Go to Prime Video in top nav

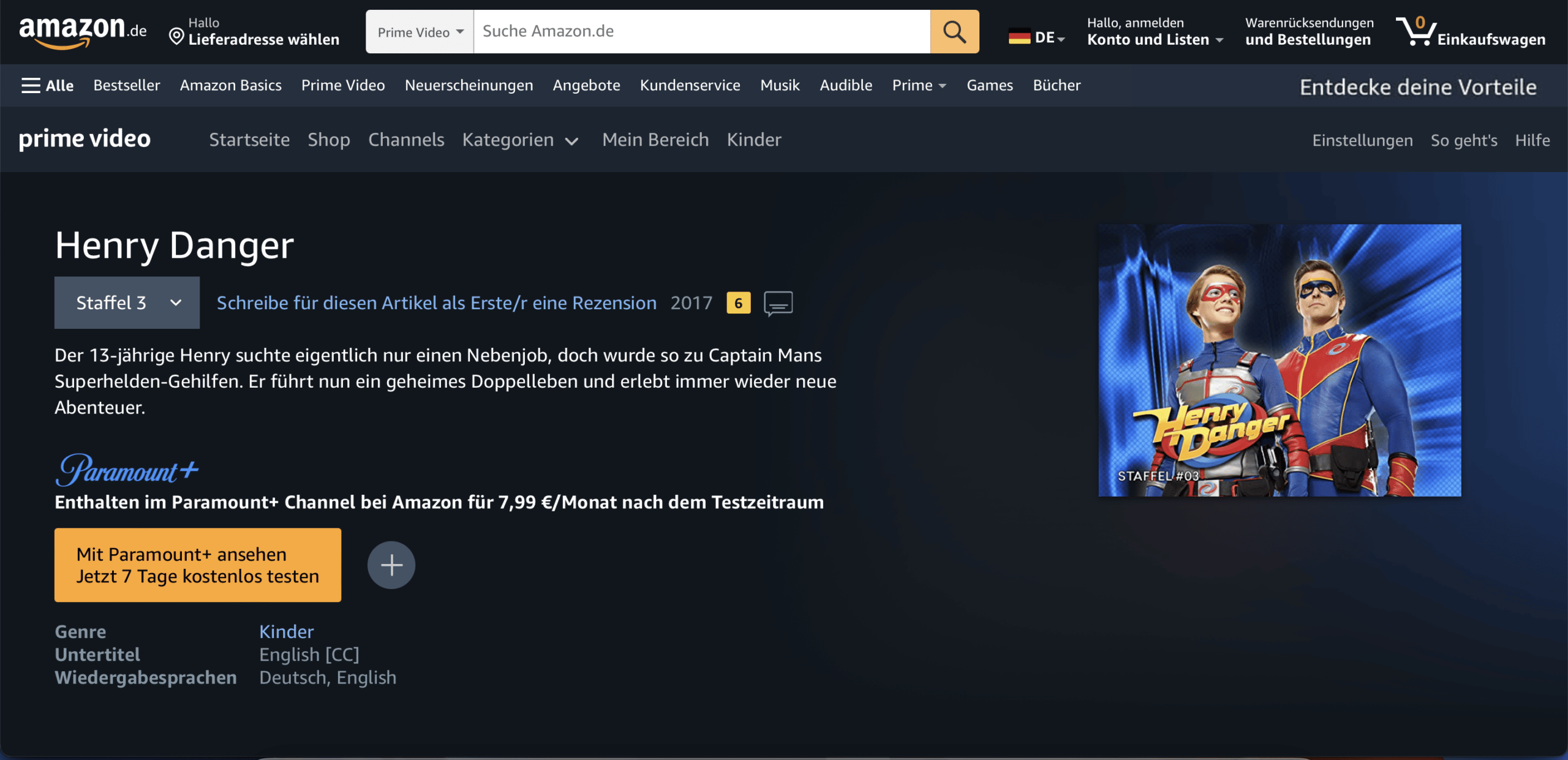pos(343,85)
